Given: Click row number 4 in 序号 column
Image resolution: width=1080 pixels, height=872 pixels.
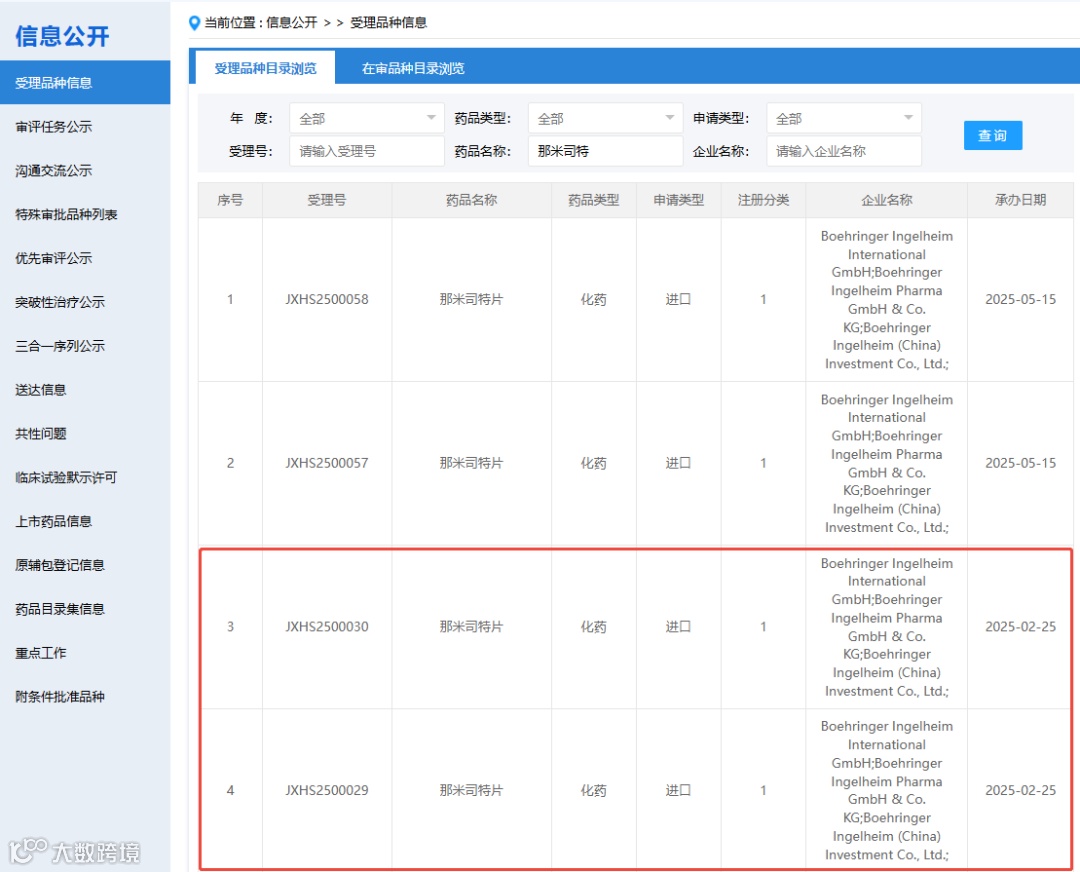Looking at the screenshot, I should pyautogui.click(x=230, y=790).
